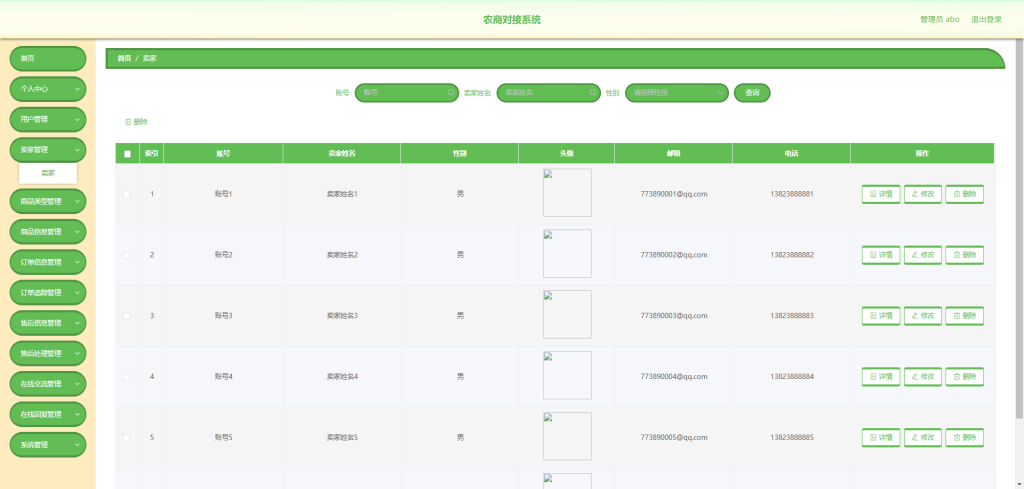Viewport: 1024px width, 489px height.
Task: Open 详情 for row 账号5
Action: (881, 437)
